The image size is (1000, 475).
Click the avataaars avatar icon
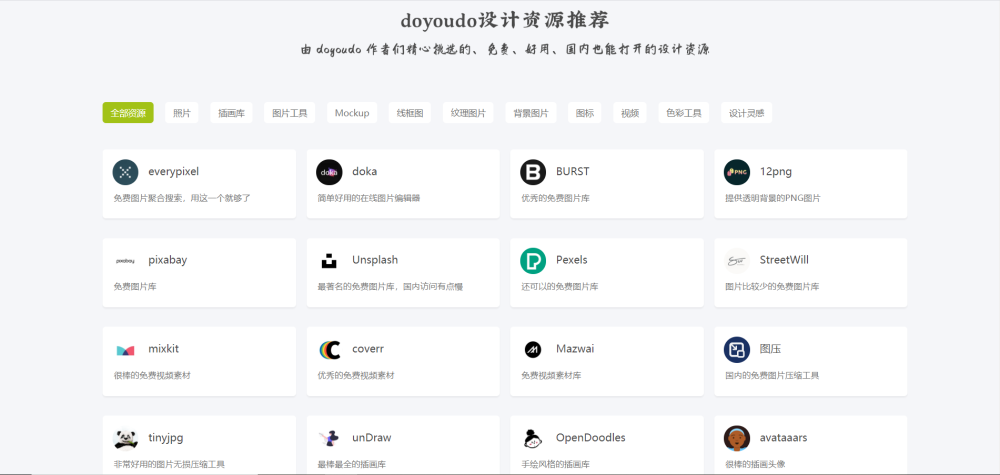click(x=737, y=438)
